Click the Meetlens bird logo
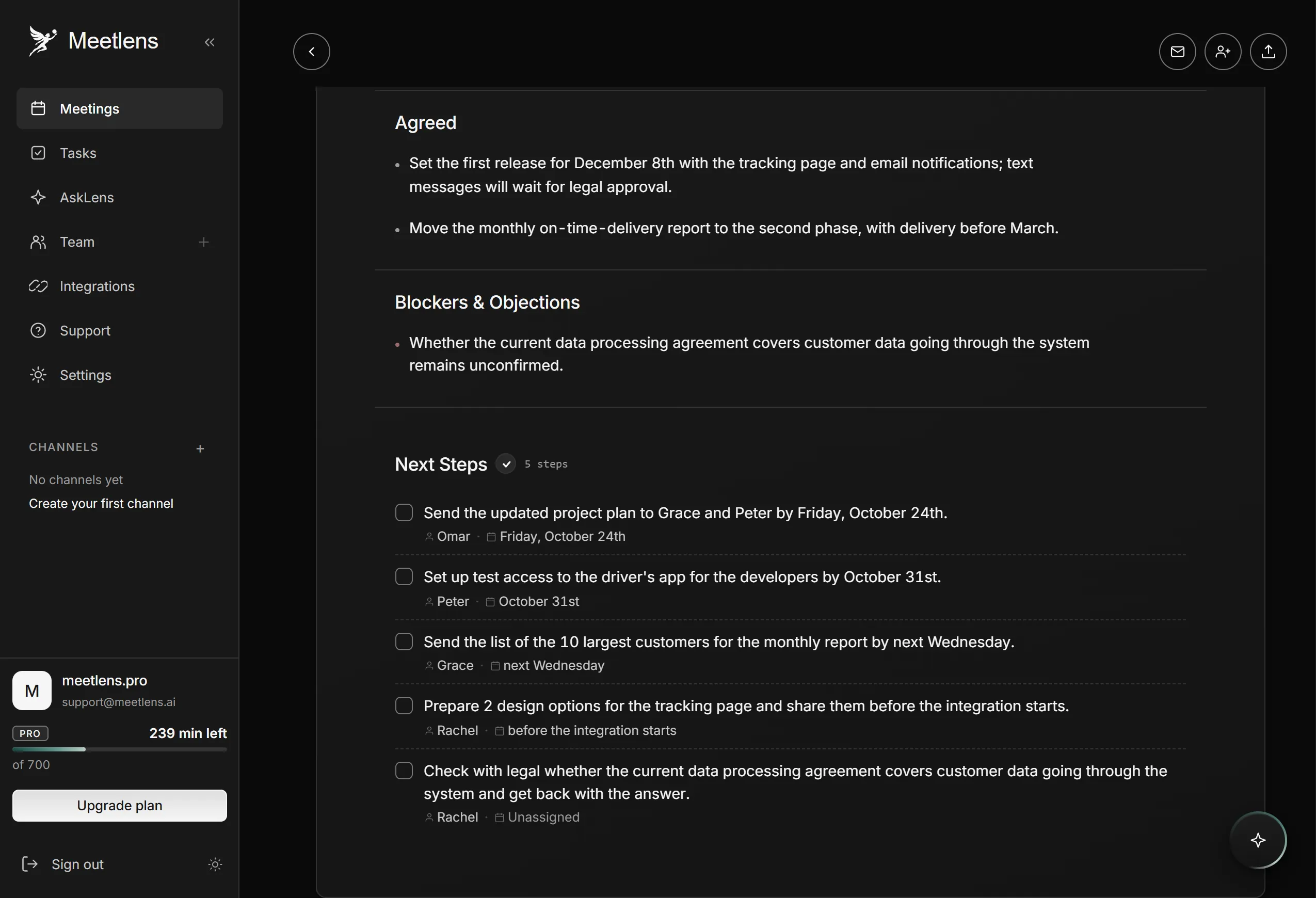This screenshot has height=898, width=1316. [x=42, y=41]
